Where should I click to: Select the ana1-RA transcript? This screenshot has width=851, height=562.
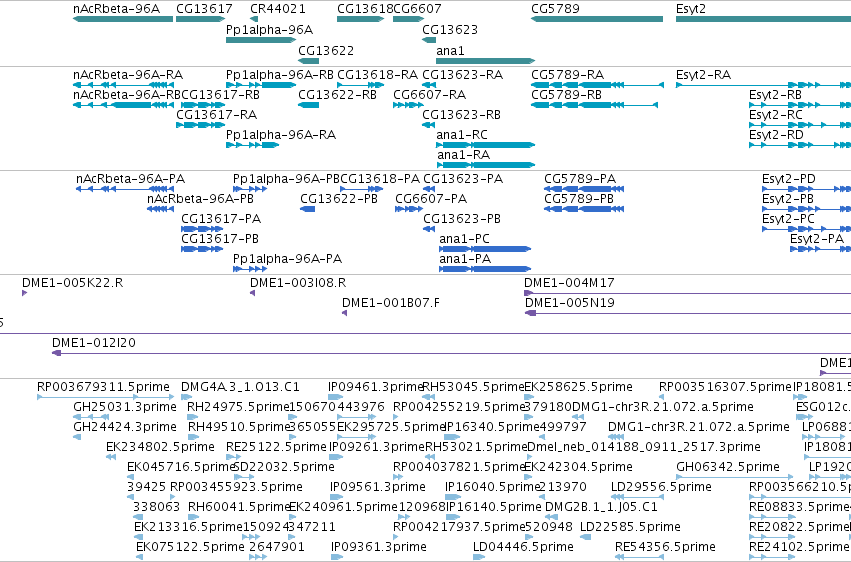tap(486, 165)
